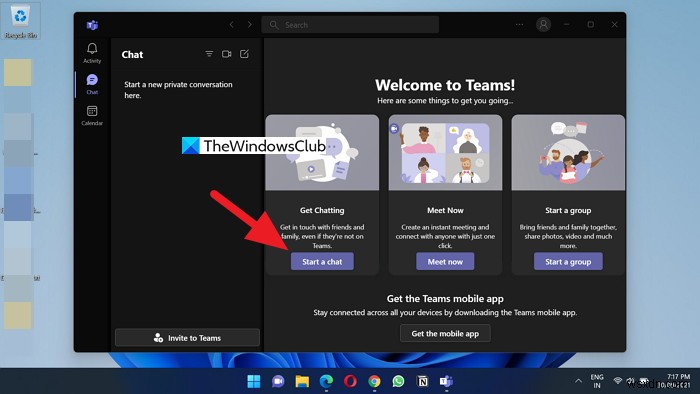
Task: Open the Activity bell in Teams sidebar
Action: [x=92, y=53]
